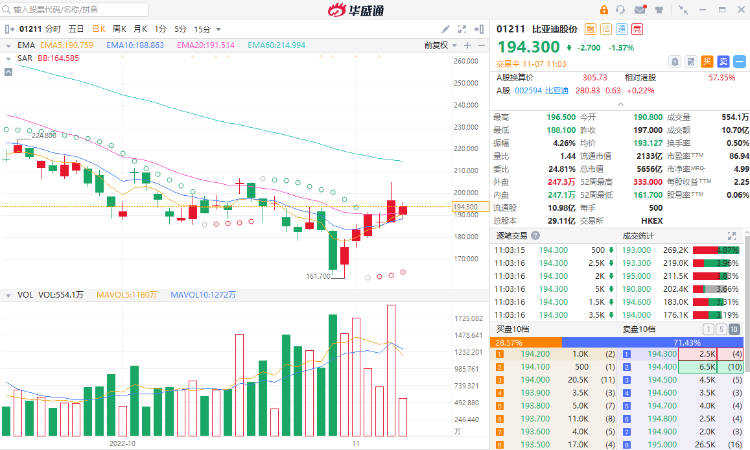Click blue 71.43% sell ratio bar

[x=652, y=342]
